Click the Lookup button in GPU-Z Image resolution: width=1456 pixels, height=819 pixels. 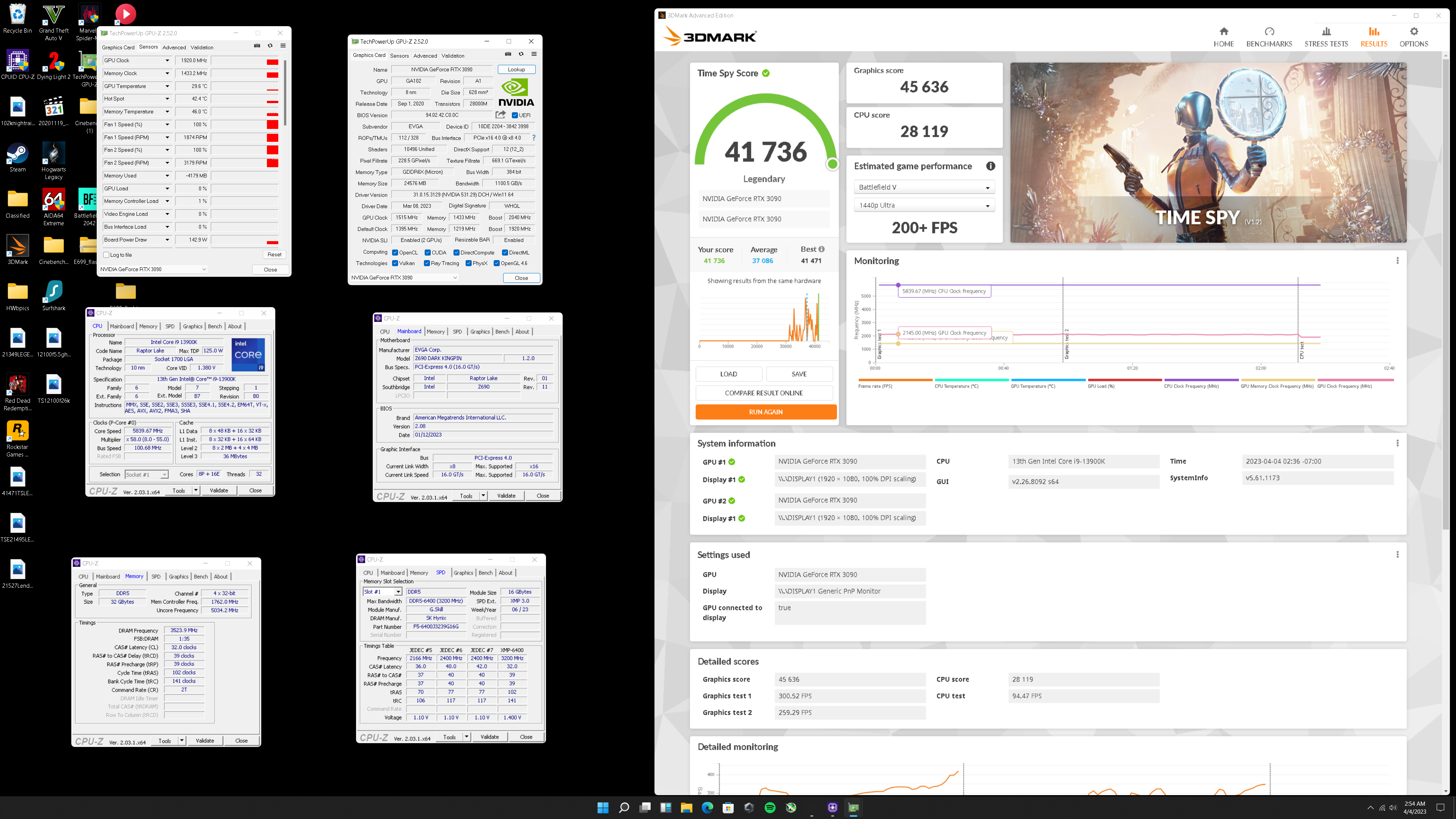coord(516,69)
